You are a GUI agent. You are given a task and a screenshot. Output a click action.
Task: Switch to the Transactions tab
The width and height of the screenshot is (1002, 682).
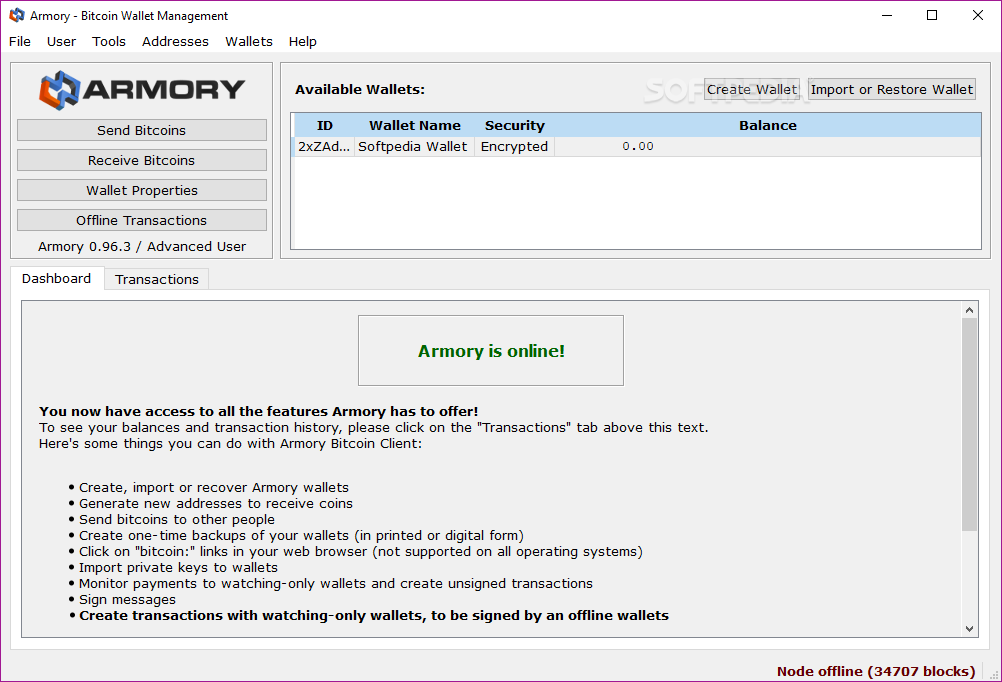point(157,279)
